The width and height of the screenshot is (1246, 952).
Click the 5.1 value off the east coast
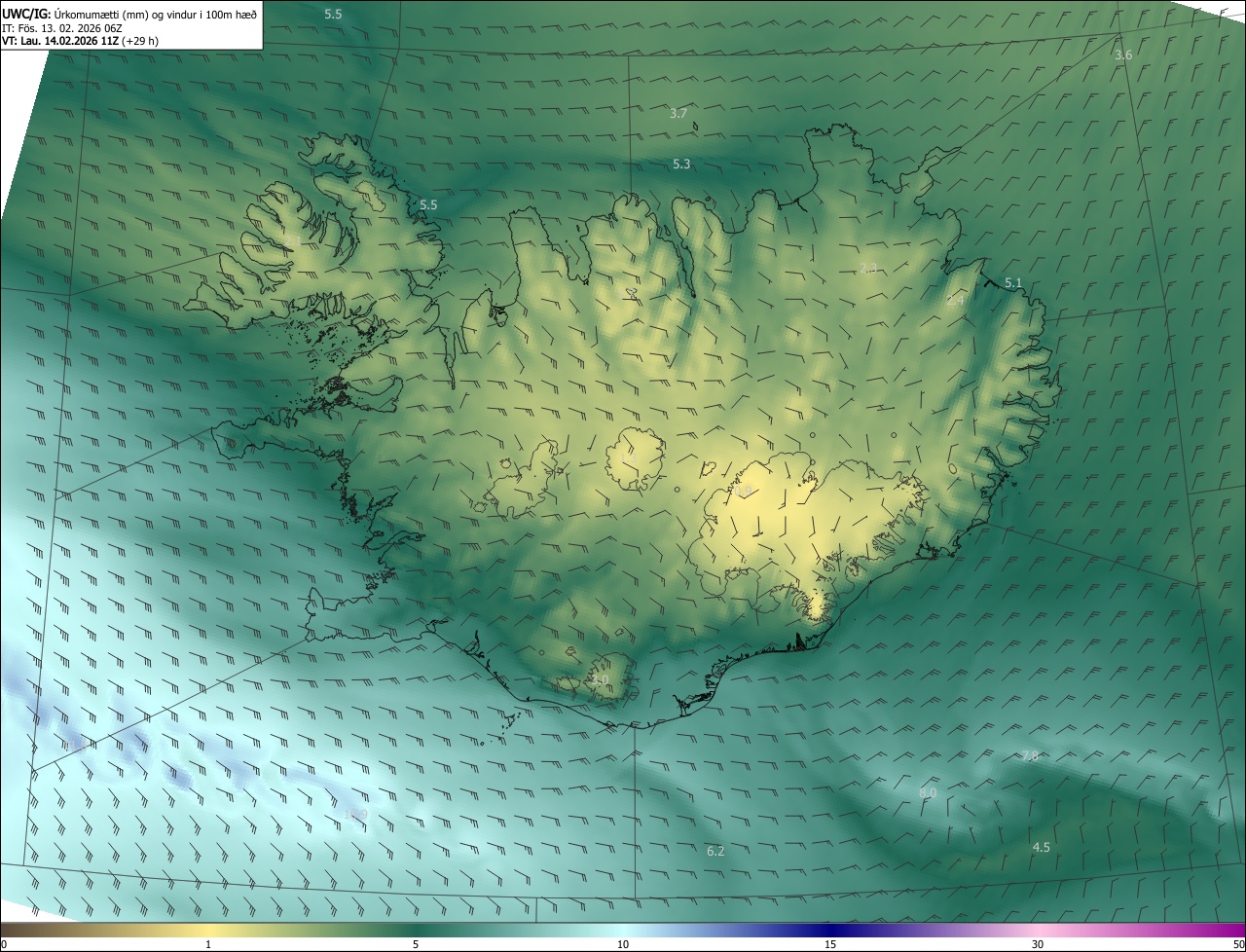pos(1013,283)
